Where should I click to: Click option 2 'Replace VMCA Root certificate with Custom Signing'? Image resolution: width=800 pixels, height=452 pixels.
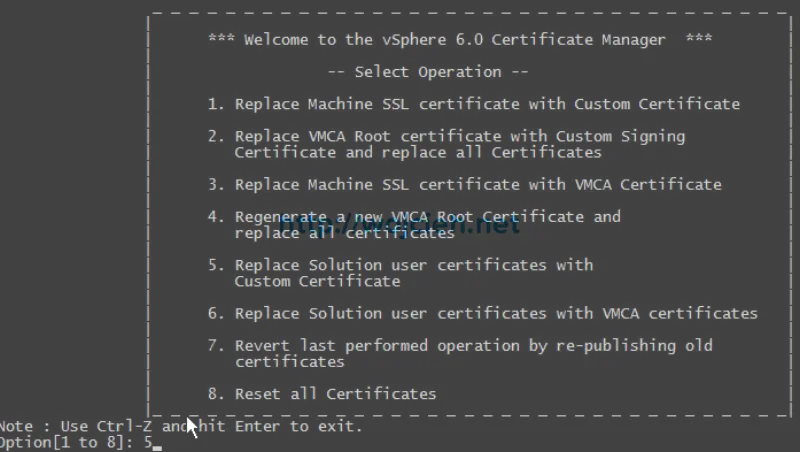pyautogui.click(x=446, y=144)
